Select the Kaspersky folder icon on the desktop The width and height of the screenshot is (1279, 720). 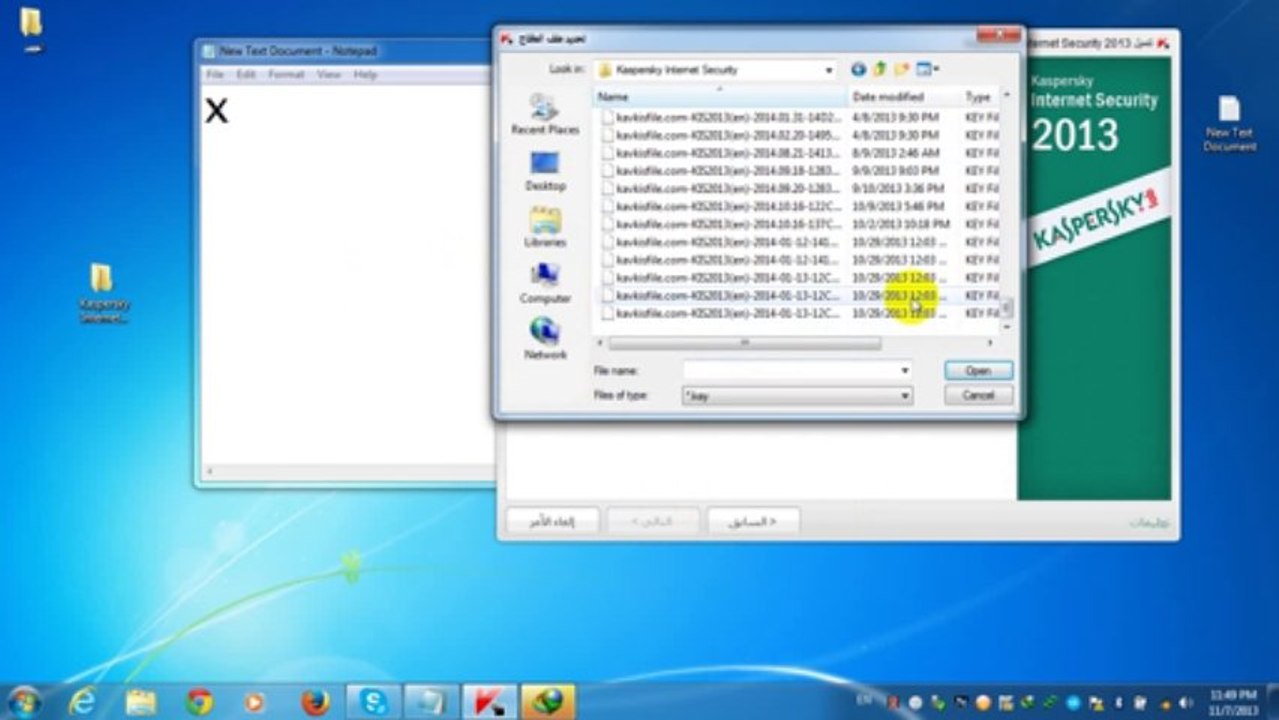(103, 293)
